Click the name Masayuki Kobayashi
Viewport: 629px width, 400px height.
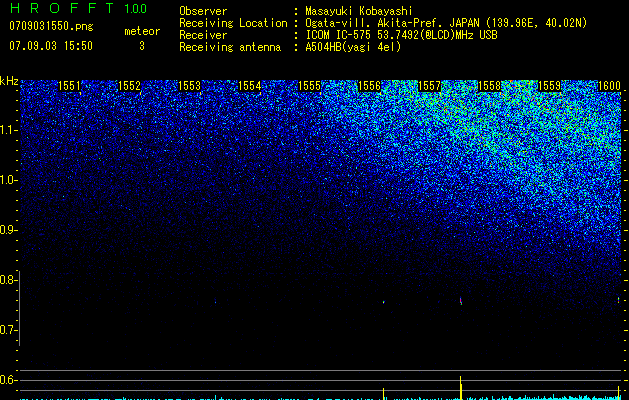pyautogui.click(x=359, y=11)
